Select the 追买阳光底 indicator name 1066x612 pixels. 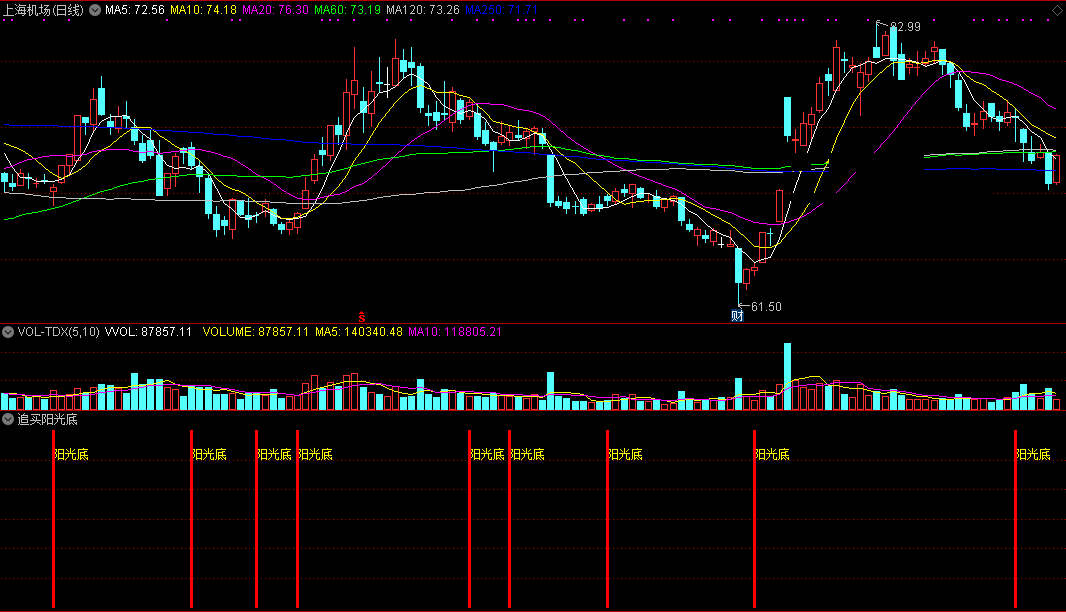pyautogui.click(x=48, y=420)
